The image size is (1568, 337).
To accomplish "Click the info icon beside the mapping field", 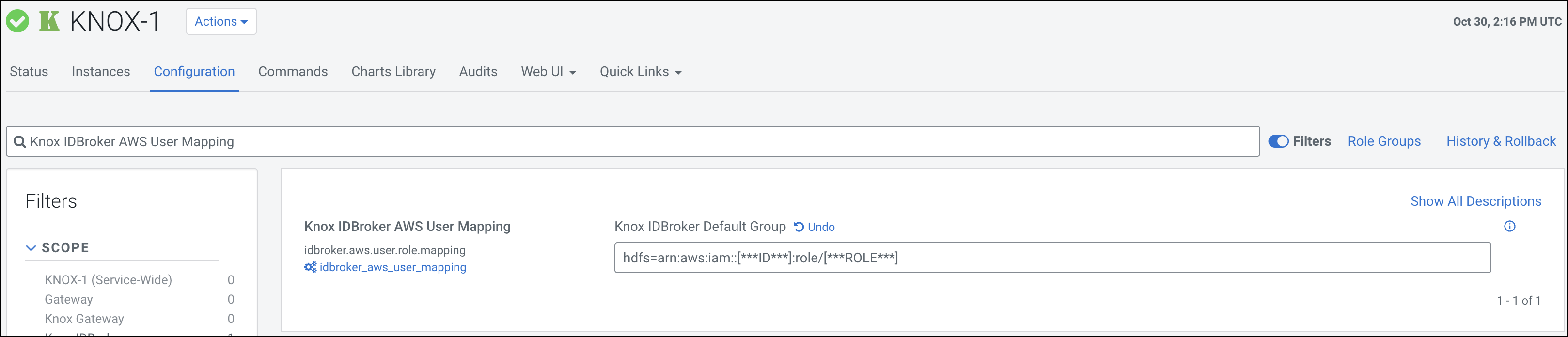I will (1509, 226).
